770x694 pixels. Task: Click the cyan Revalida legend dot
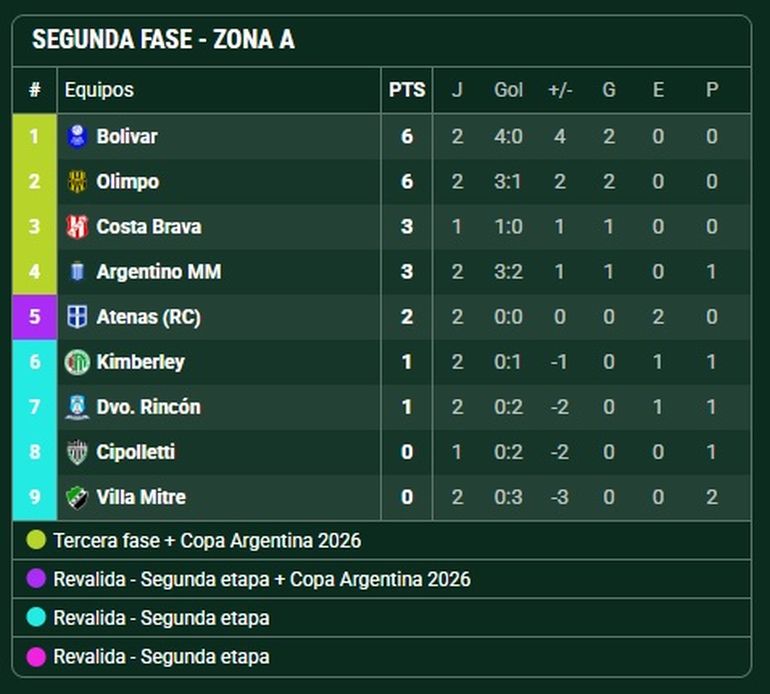point(37,618)
